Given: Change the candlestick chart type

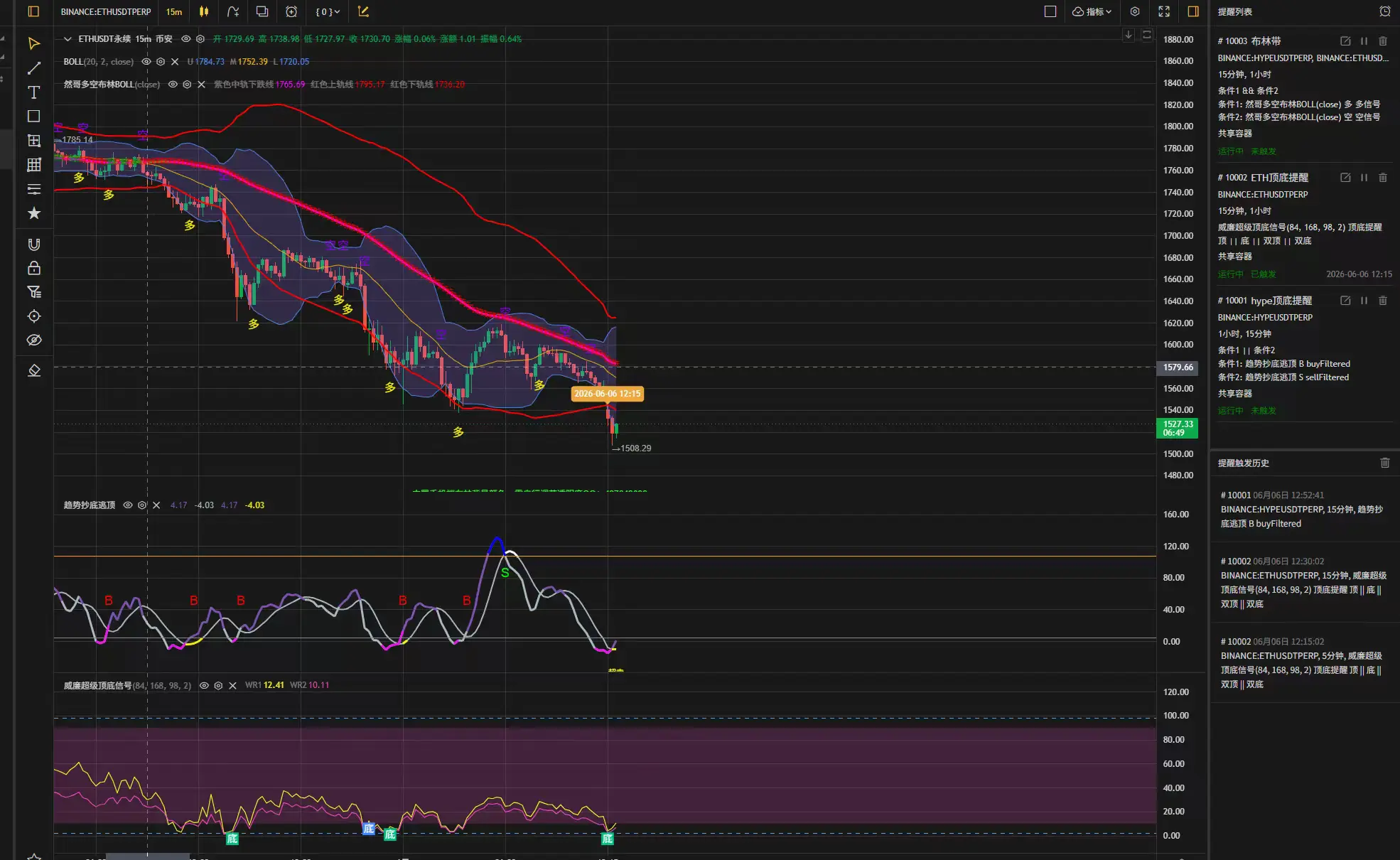Looking at the screenshot, I should (x=204, y=11).
